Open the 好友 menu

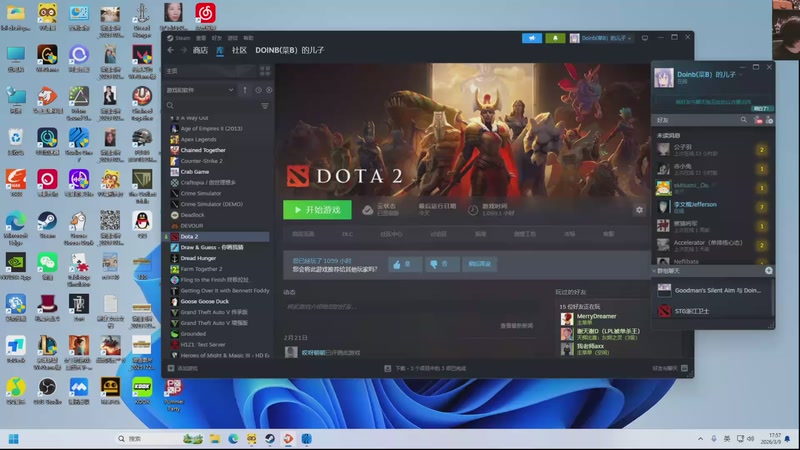[217, 38]
